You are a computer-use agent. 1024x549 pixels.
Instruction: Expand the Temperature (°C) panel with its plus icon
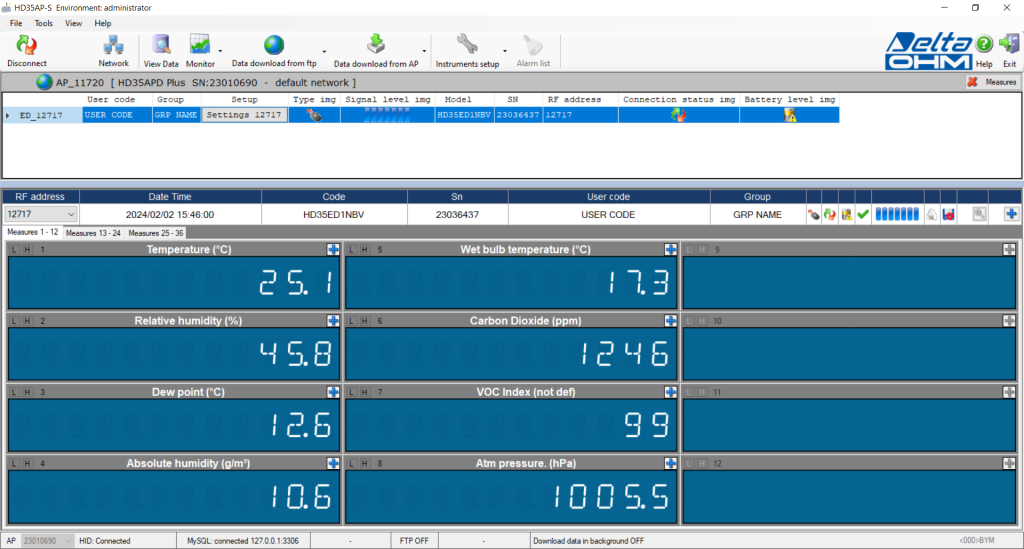(x=333, y=249)
